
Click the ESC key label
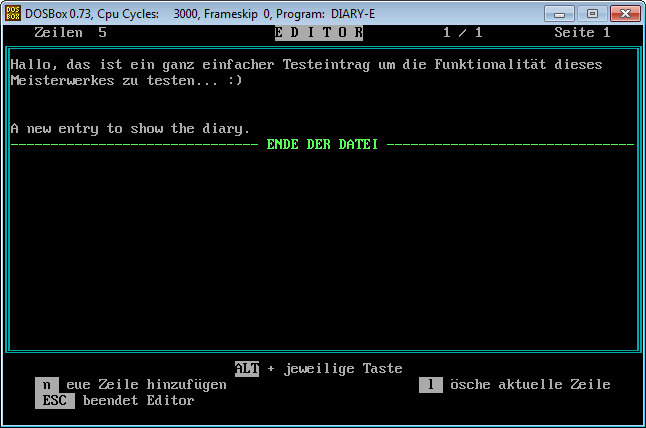click(55, 401)
